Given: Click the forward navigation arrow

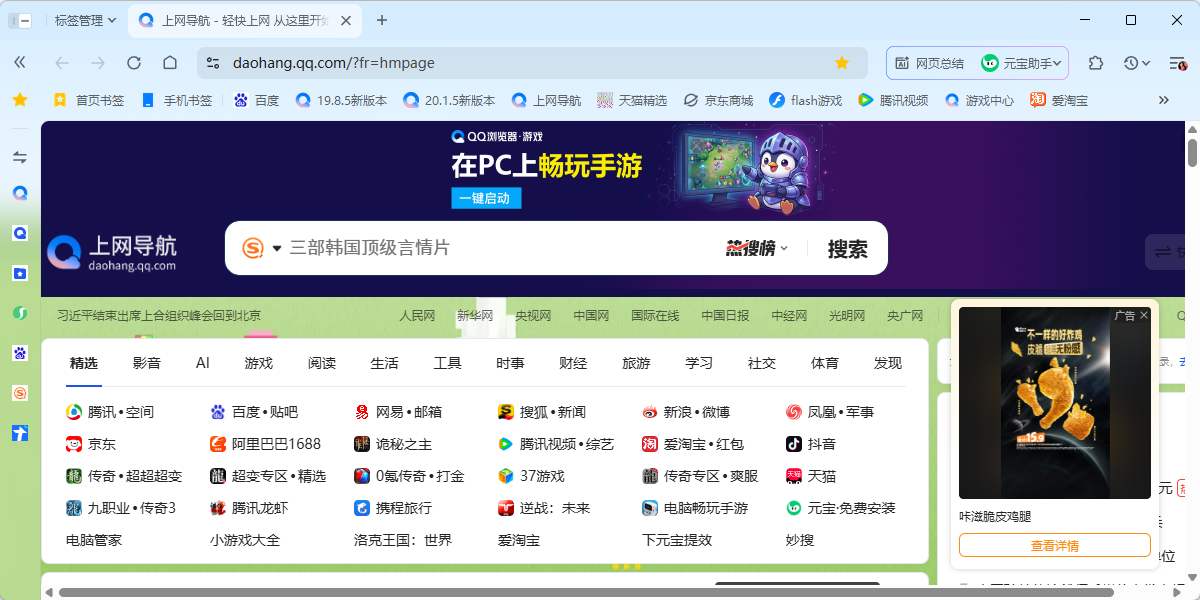Looking at the screenshot, I should [98, 63].
